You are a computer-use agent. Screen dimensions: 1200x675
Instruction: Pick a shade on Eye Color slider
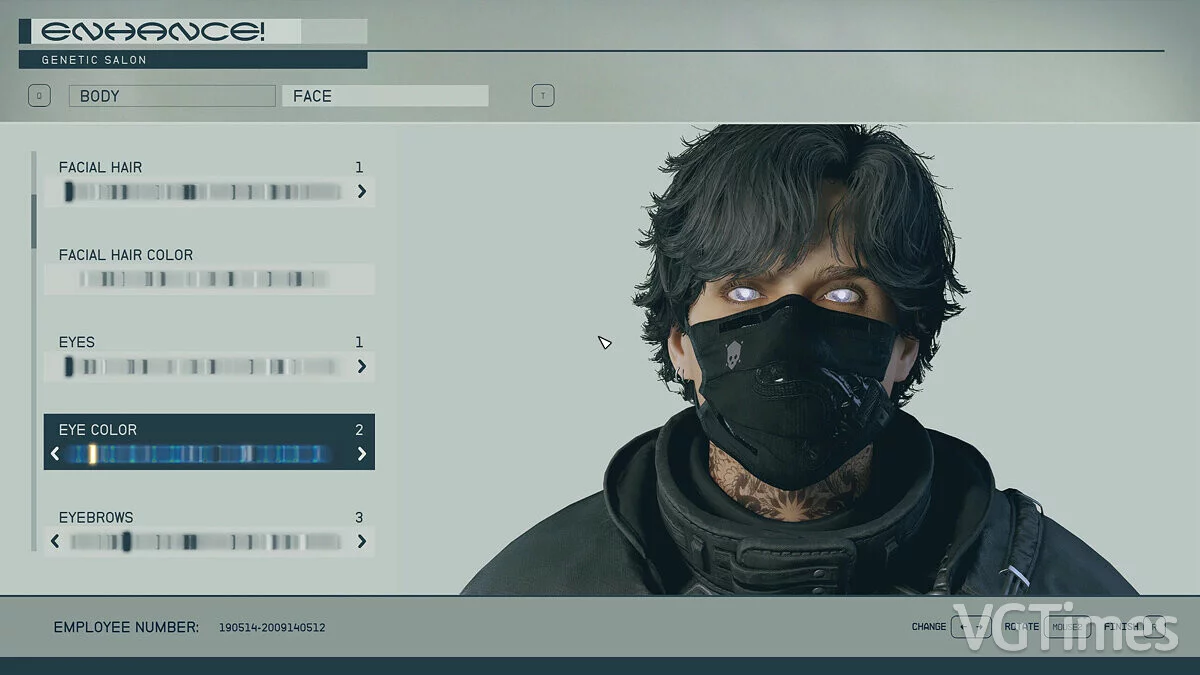coord(200,454)
